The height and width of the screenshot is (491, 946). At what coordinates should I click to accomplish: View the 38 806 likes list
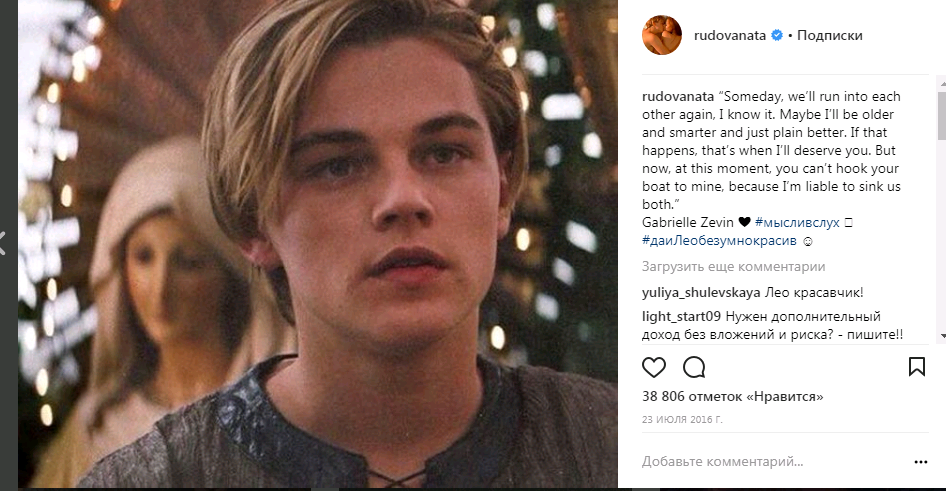click(732, 397)
